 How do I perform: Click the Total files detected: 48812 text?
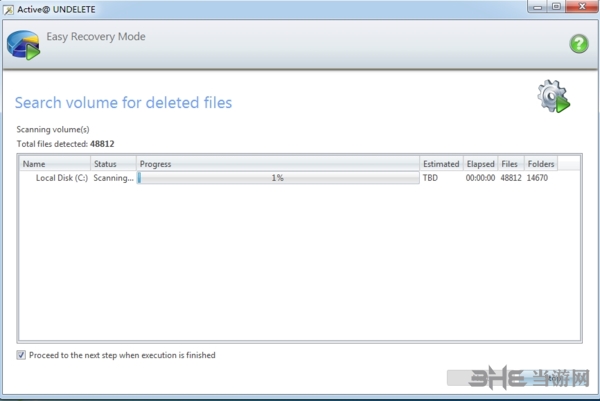pyautogui.click(x=65, y=144)
